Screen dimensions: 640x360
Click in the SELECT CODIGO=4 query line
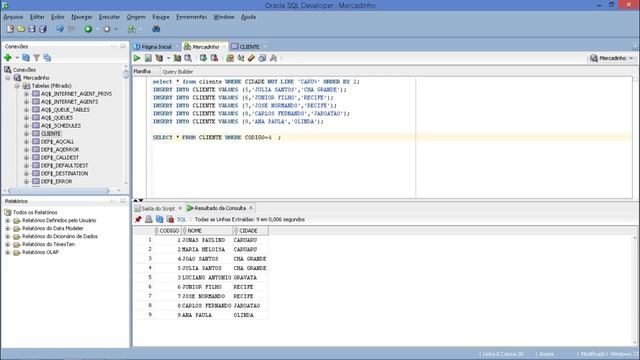point(216,138)
